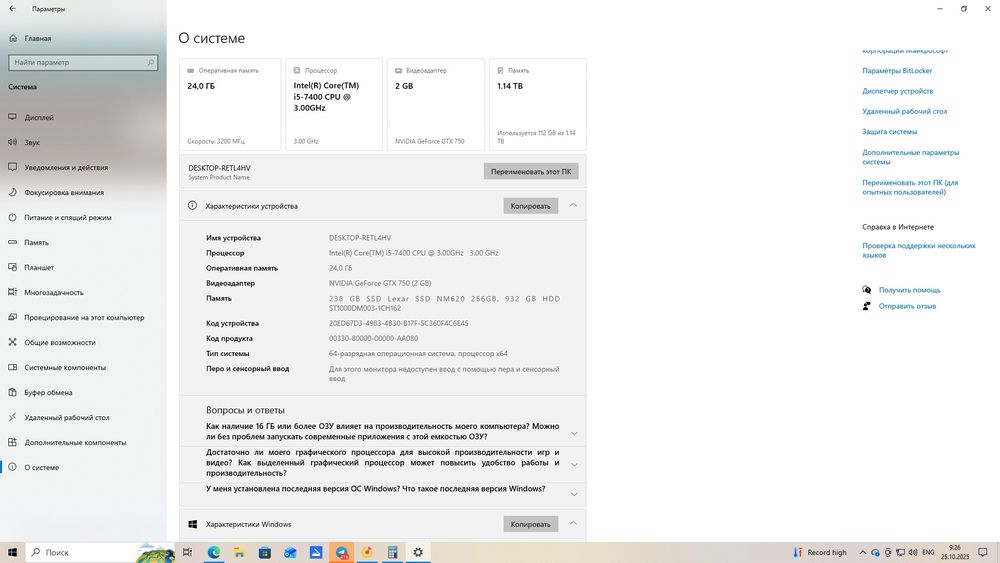Copy Windows specs with Копировать button
1000x563 pixels.
[x=531, y=524]
